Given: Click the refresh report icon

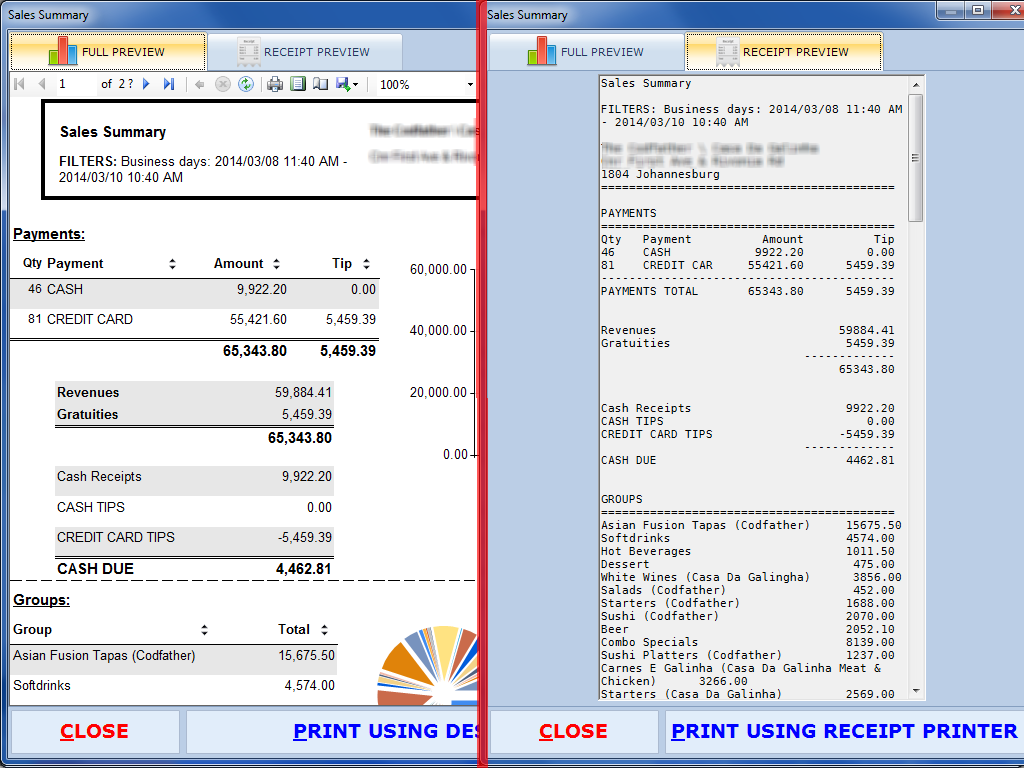Looking at the screenshot, I should tap(246, 85).
